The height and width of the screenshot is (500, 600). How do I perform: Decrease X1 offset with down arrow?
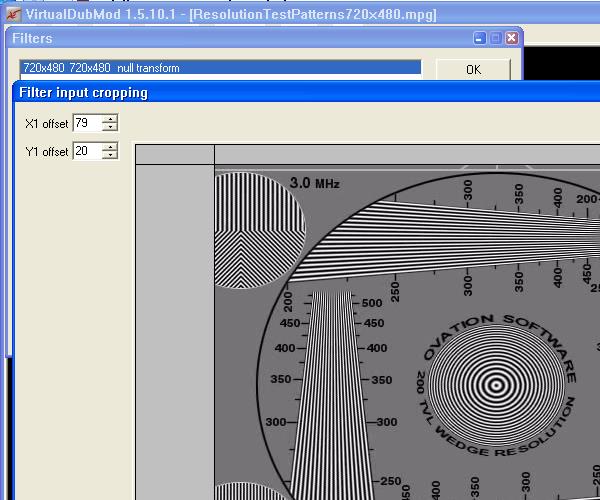pos(110,127)
